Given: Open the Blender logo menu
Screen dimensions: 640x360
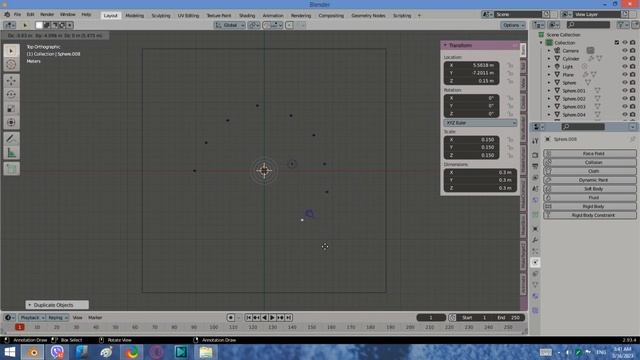Looking at the screenshot, I should 7,15.
